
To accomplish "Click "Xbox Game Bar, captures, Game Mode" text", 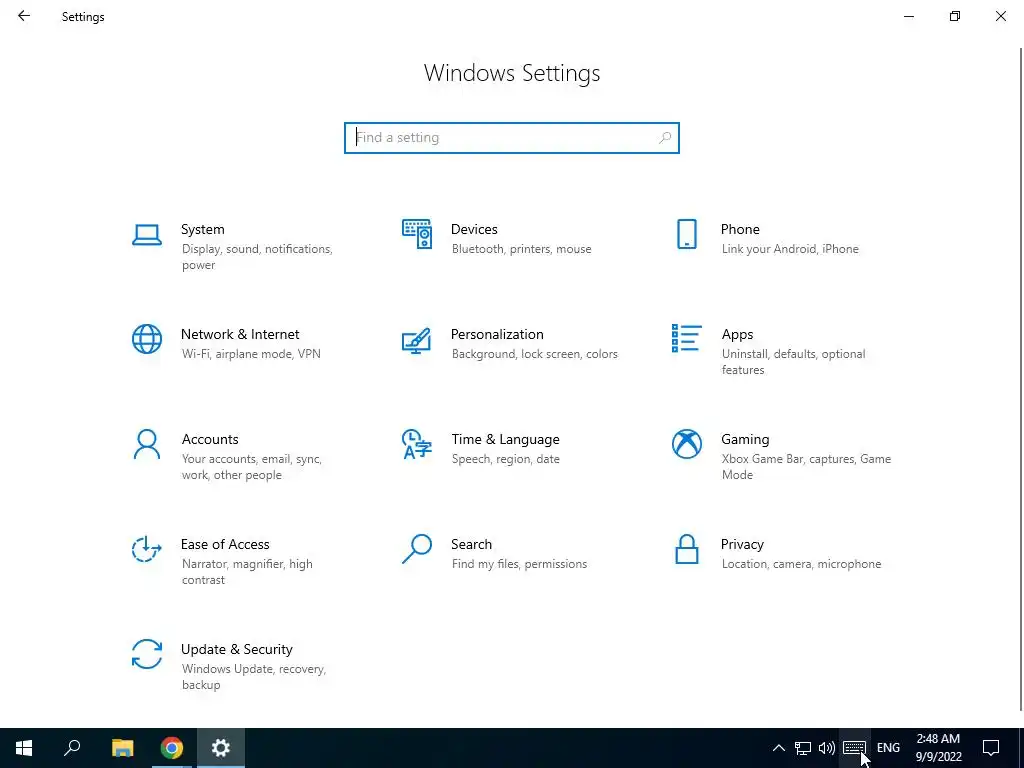I will [x=806, y=467].
